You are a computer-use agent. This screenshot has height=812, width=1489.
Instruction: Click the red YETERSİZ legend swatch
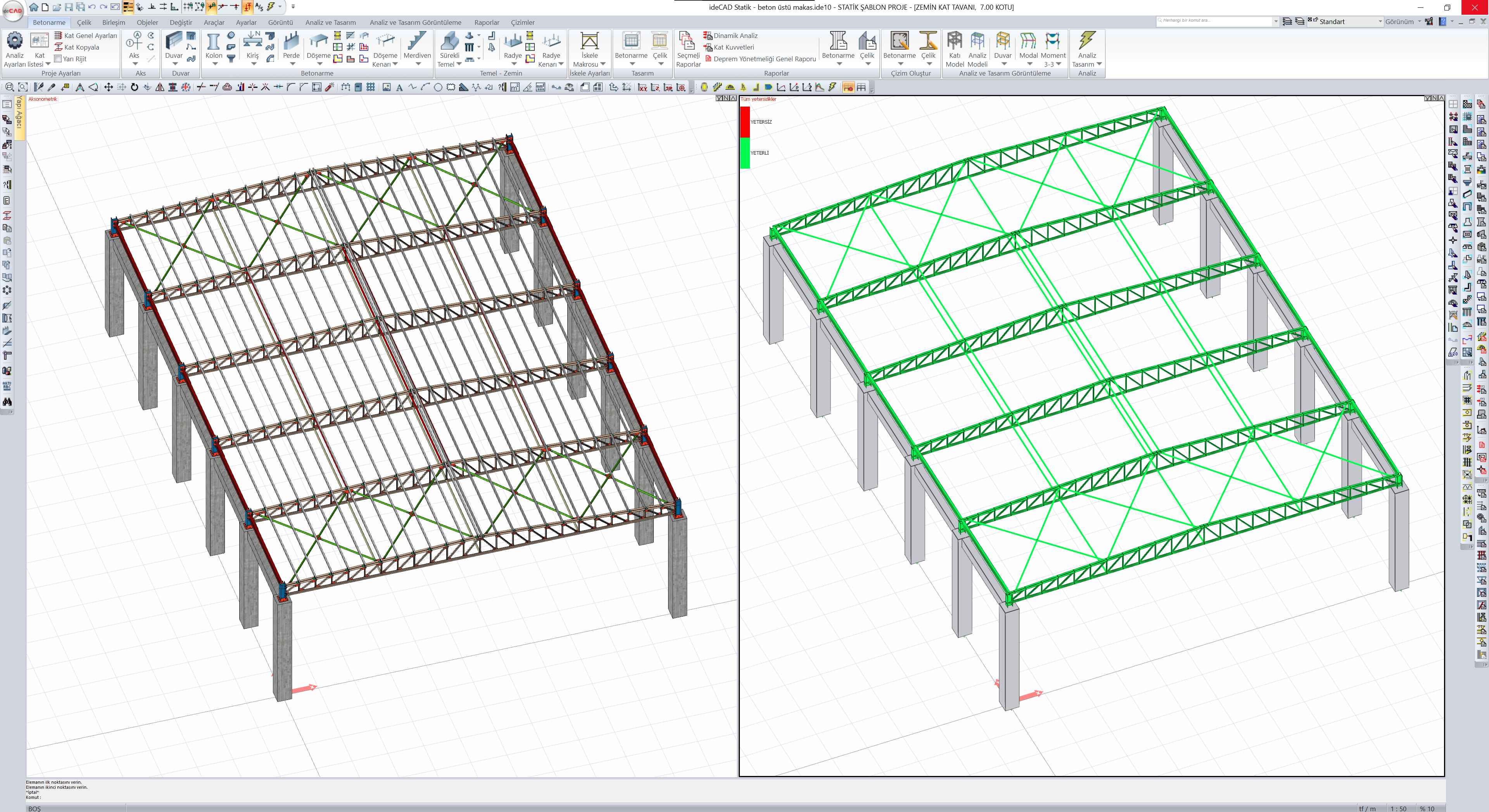[745, 122]
